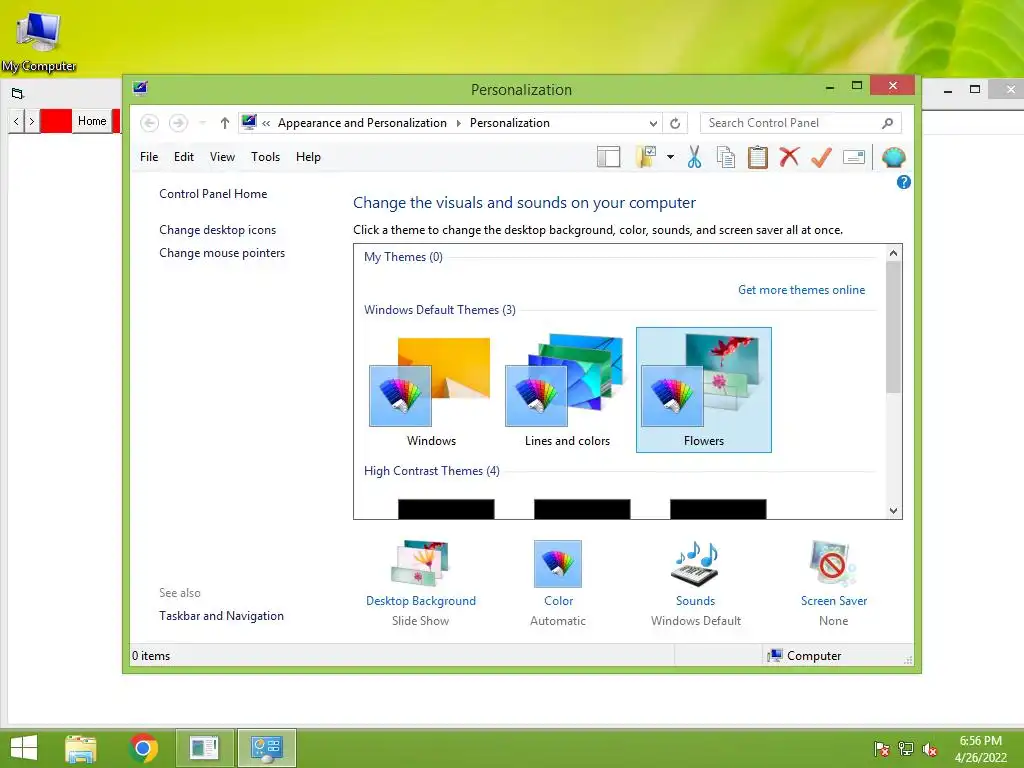The image size is (1024, 768).
Task: Click the breadcrumb double chevron expander
Action: pos(266,123)
